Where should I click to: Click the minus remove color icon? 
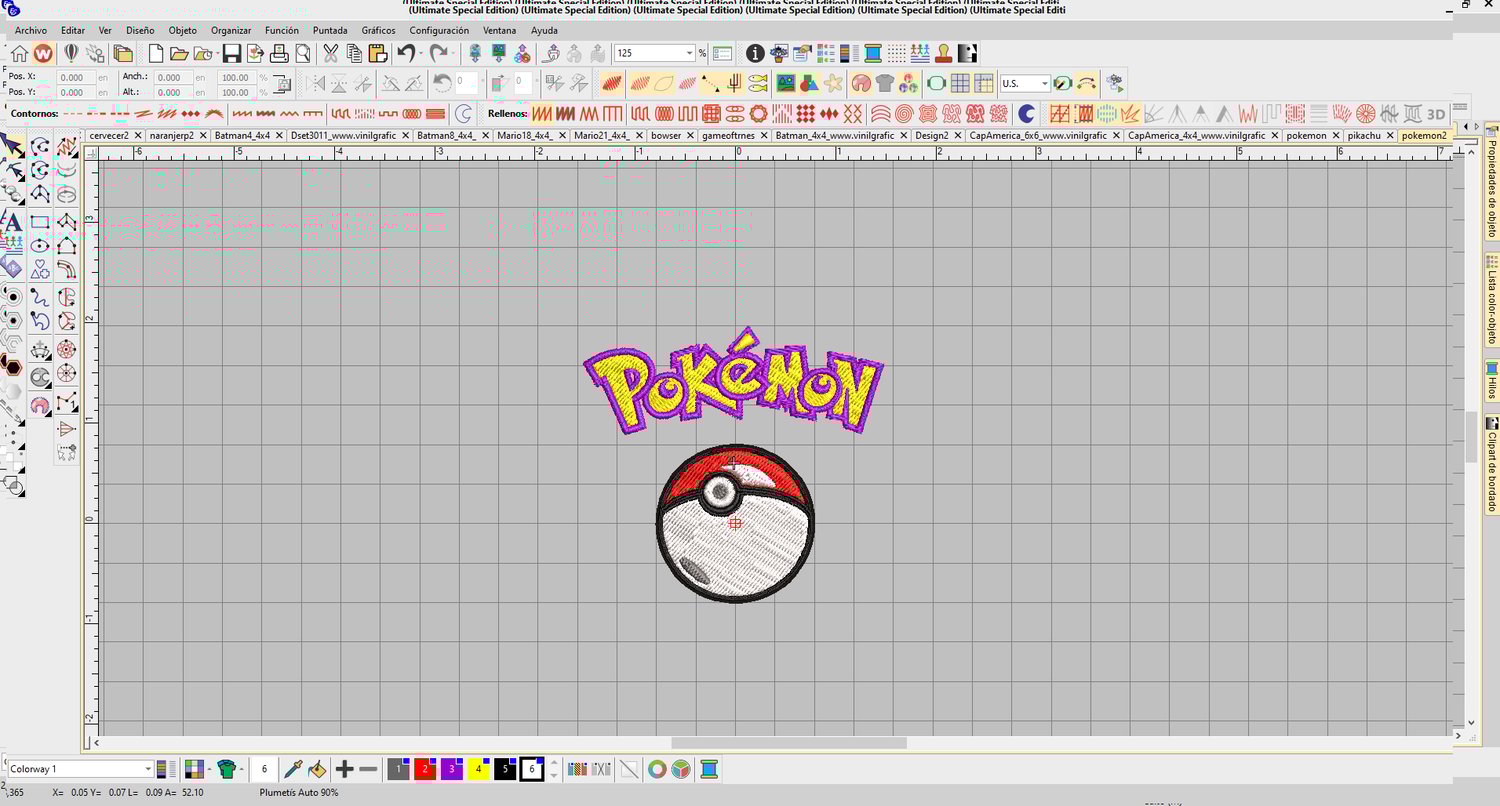click(368, 769)
